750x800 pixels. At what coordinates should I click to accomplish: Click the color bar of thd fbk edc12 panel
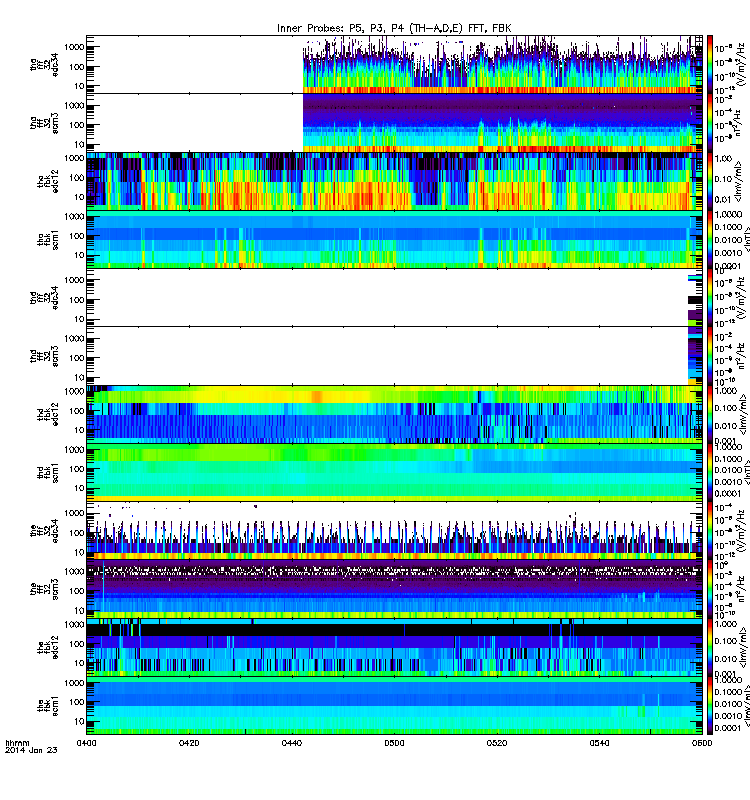(x=710, y=414)
